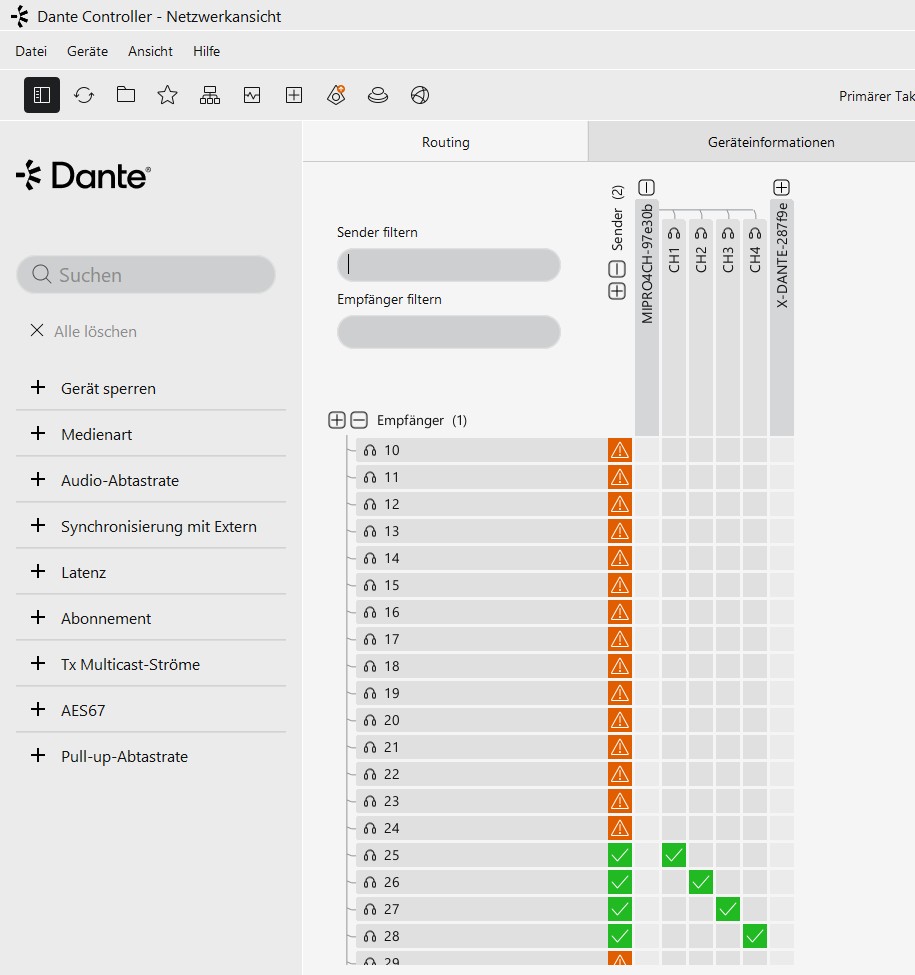
Task: Click the headphone icon above CH1
Action: (x=674, y=234)
